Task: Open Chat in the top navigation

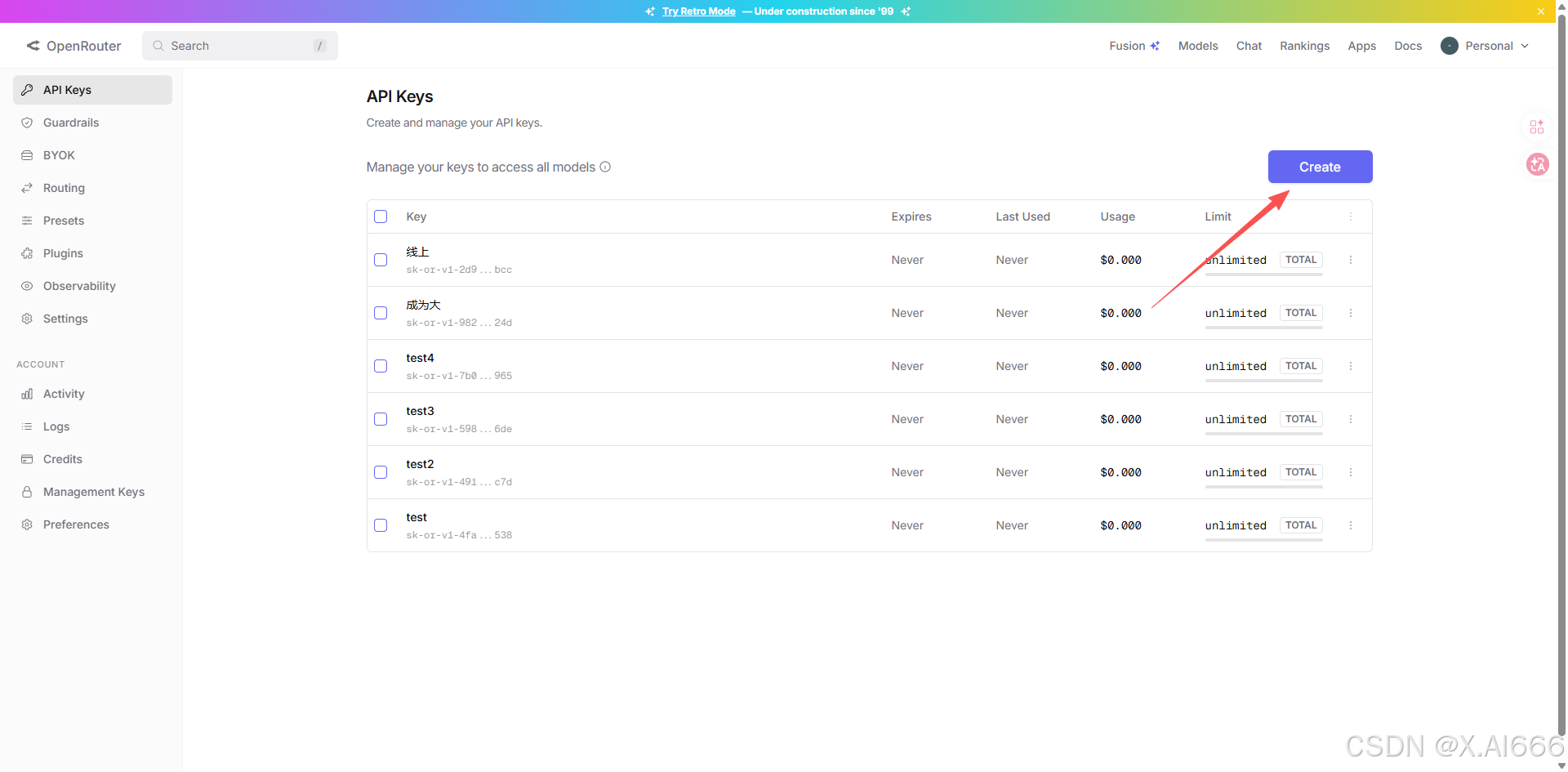Action: pyautogui.click(x=1249, y=46)
